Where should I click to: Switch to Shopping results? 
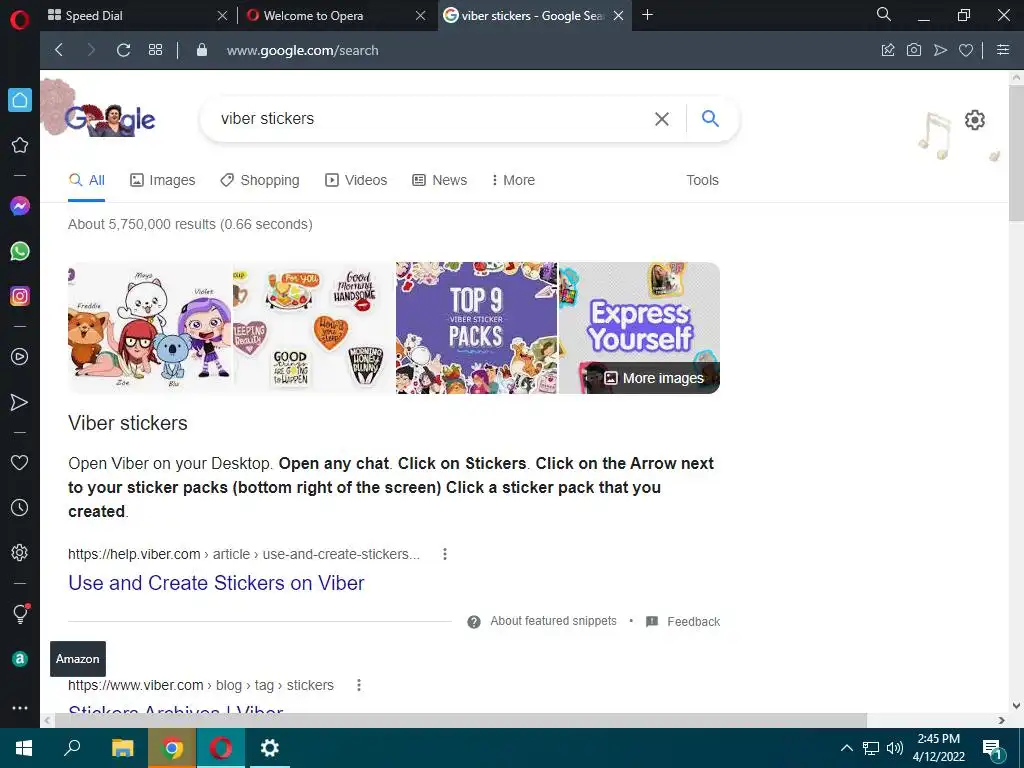pos(260,180)
